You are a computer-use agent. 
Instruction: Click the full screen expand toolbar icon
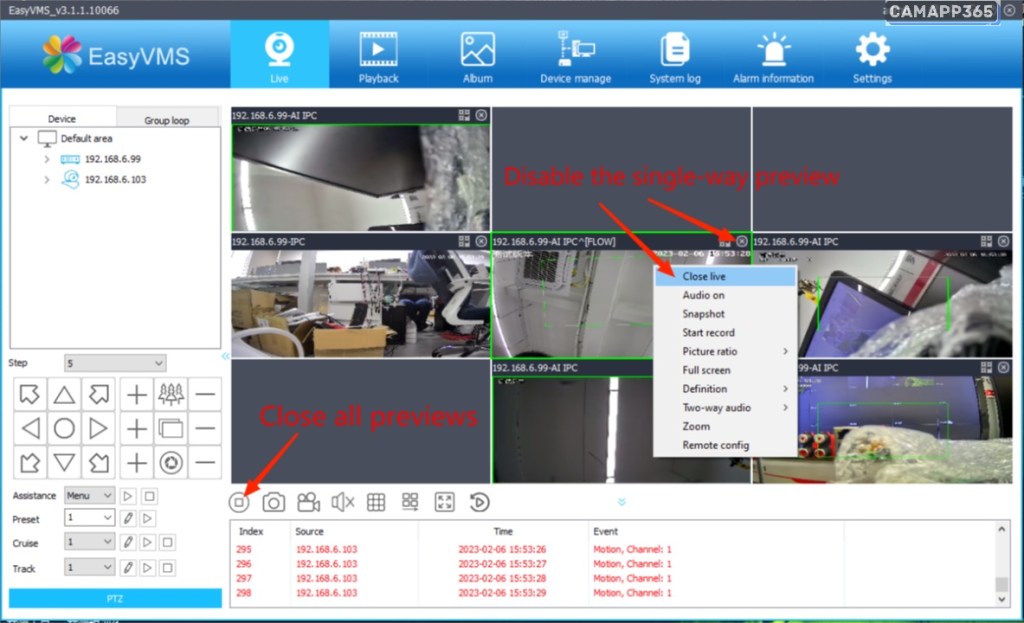click(445, 503)
